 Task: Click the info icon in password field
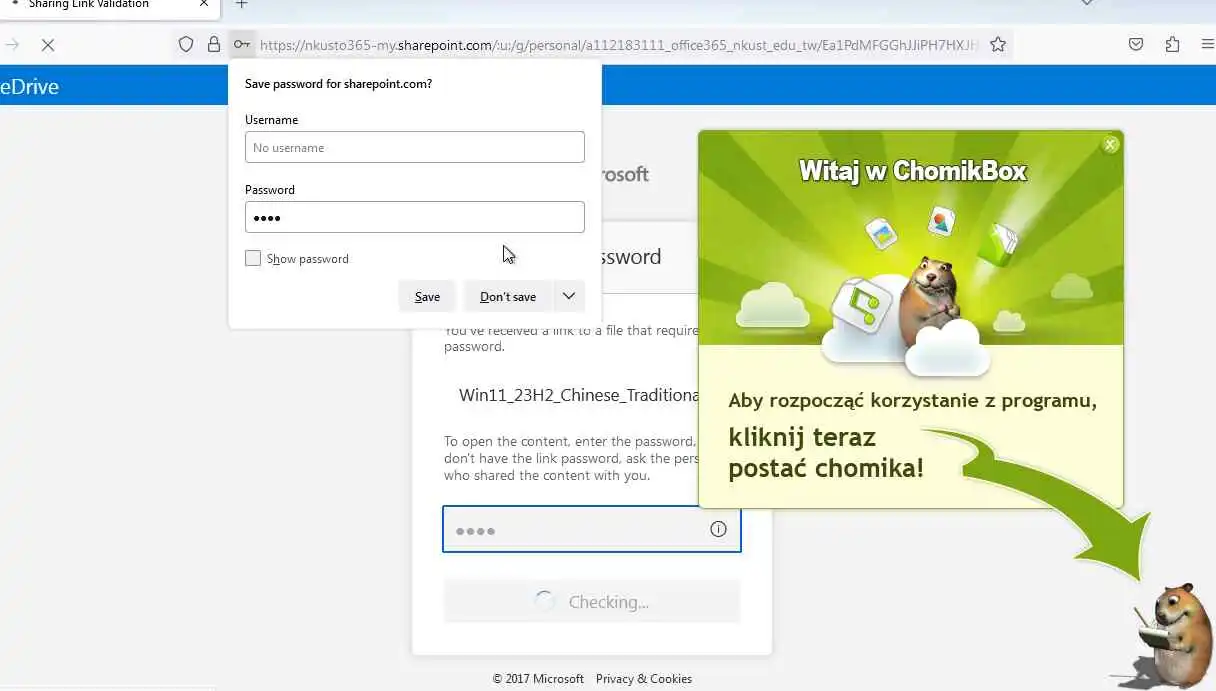point(718,529)
